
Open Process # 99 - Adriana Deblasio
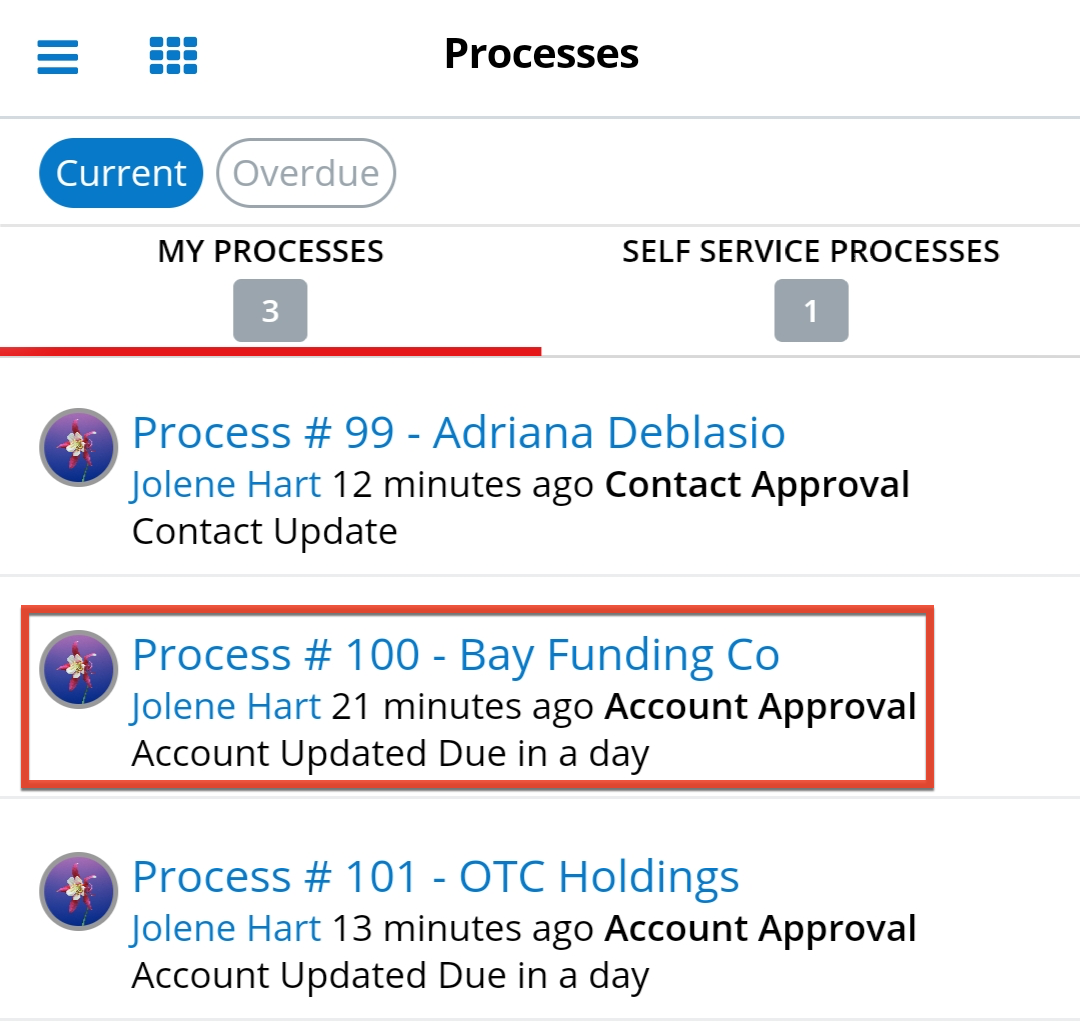[x=458, y=432]
